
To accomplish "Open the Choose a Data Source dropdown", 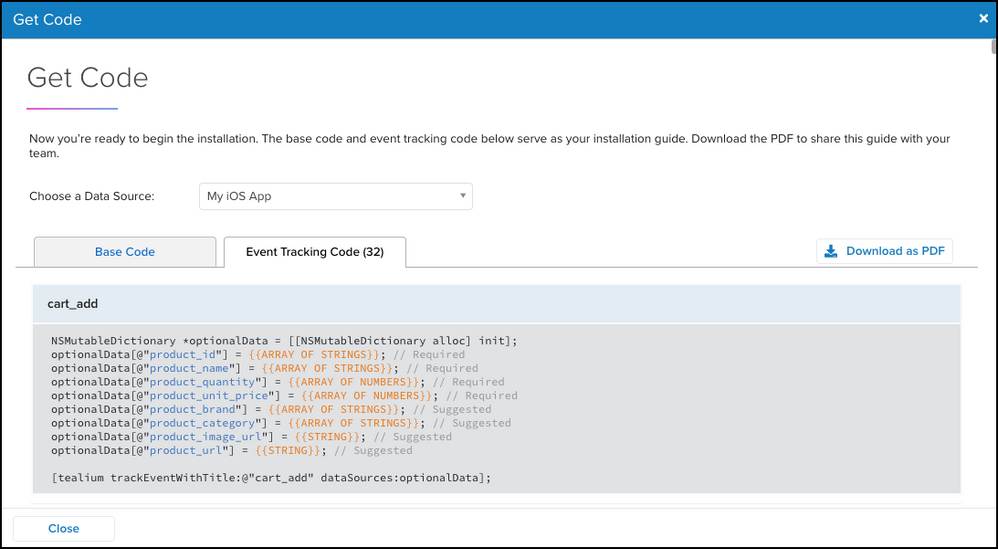I will tap(335, 197).
